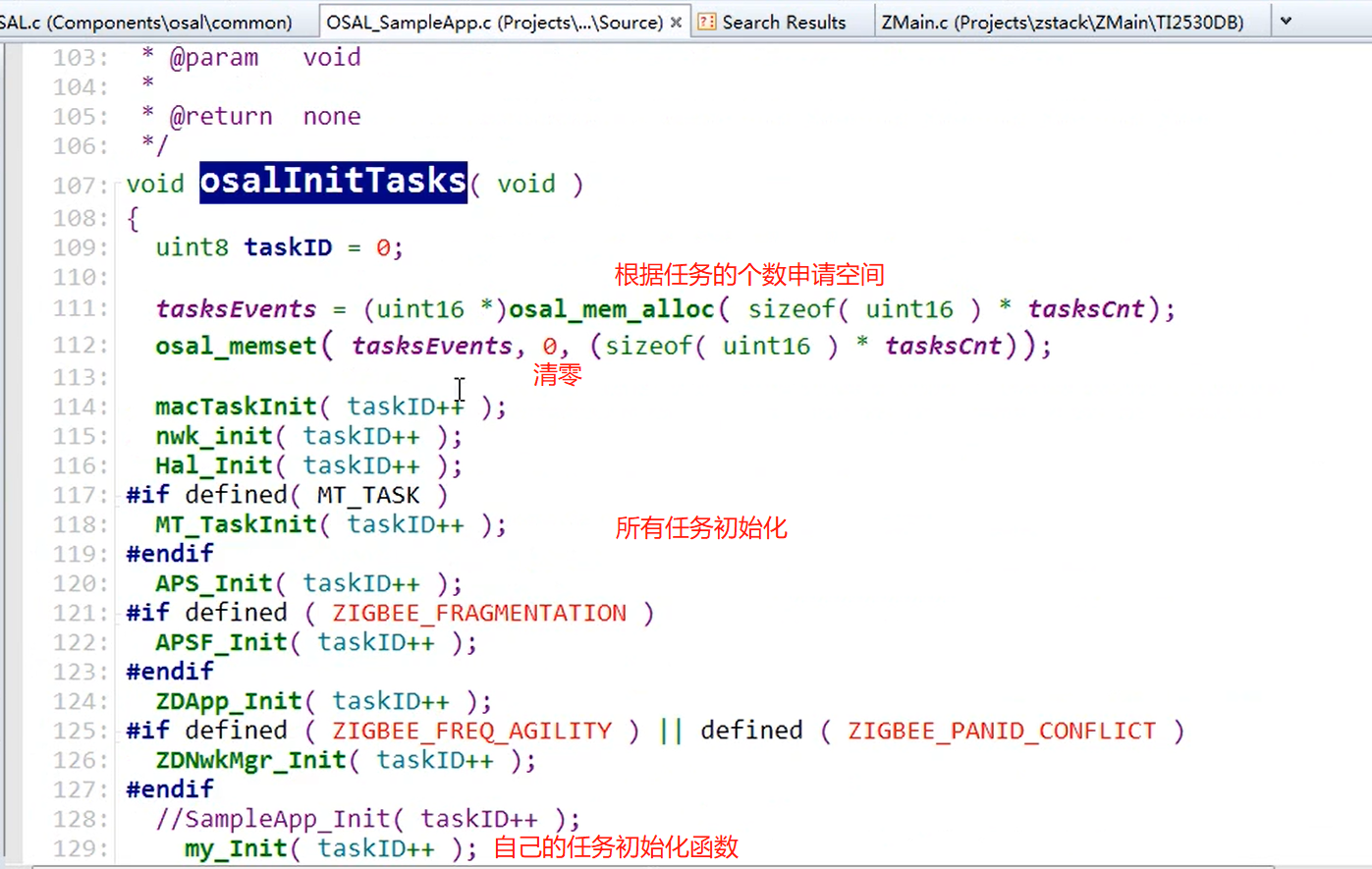1372x869 pixels.
Task: Click line number 107 in the gutter
Action: coord(81,186)
